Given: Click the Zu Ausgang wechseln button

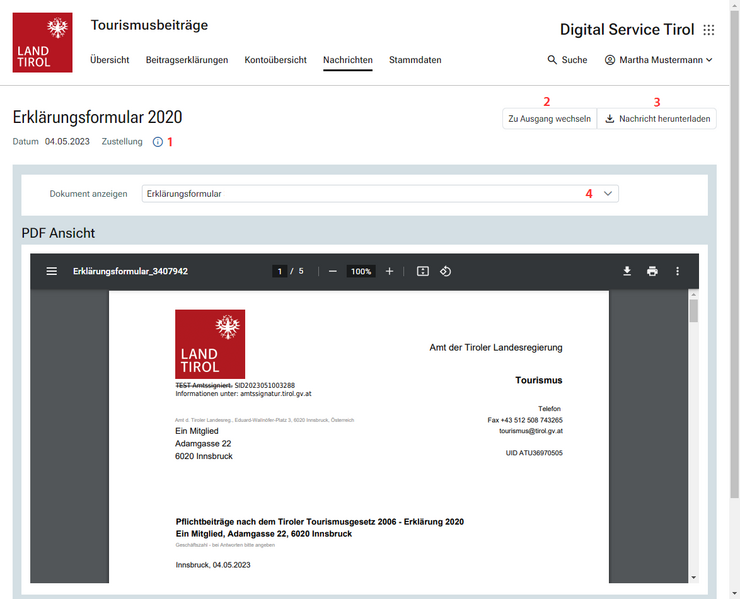Looking at the screenshot, I should [549, 119].
